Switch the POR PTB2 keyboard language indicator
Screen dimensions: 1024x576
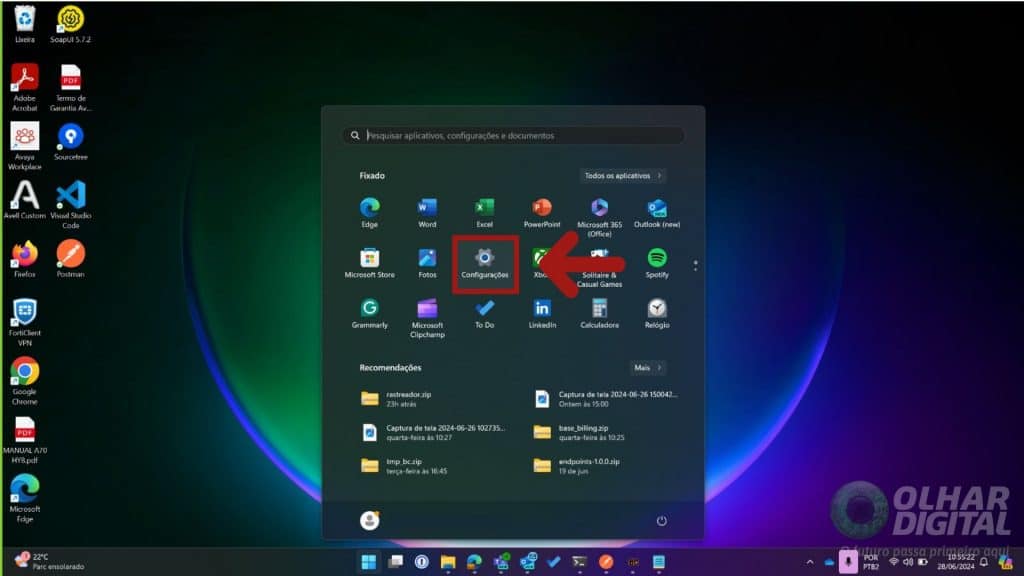pyautogui.click(x=871, y=562)
